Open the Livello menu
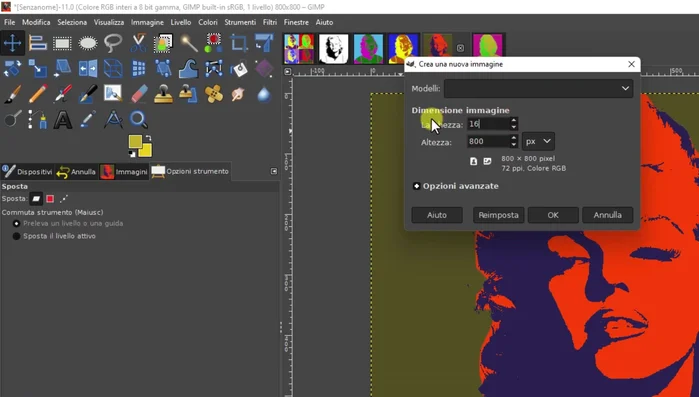This screenshot has height=397, width=699. [181, 22]
